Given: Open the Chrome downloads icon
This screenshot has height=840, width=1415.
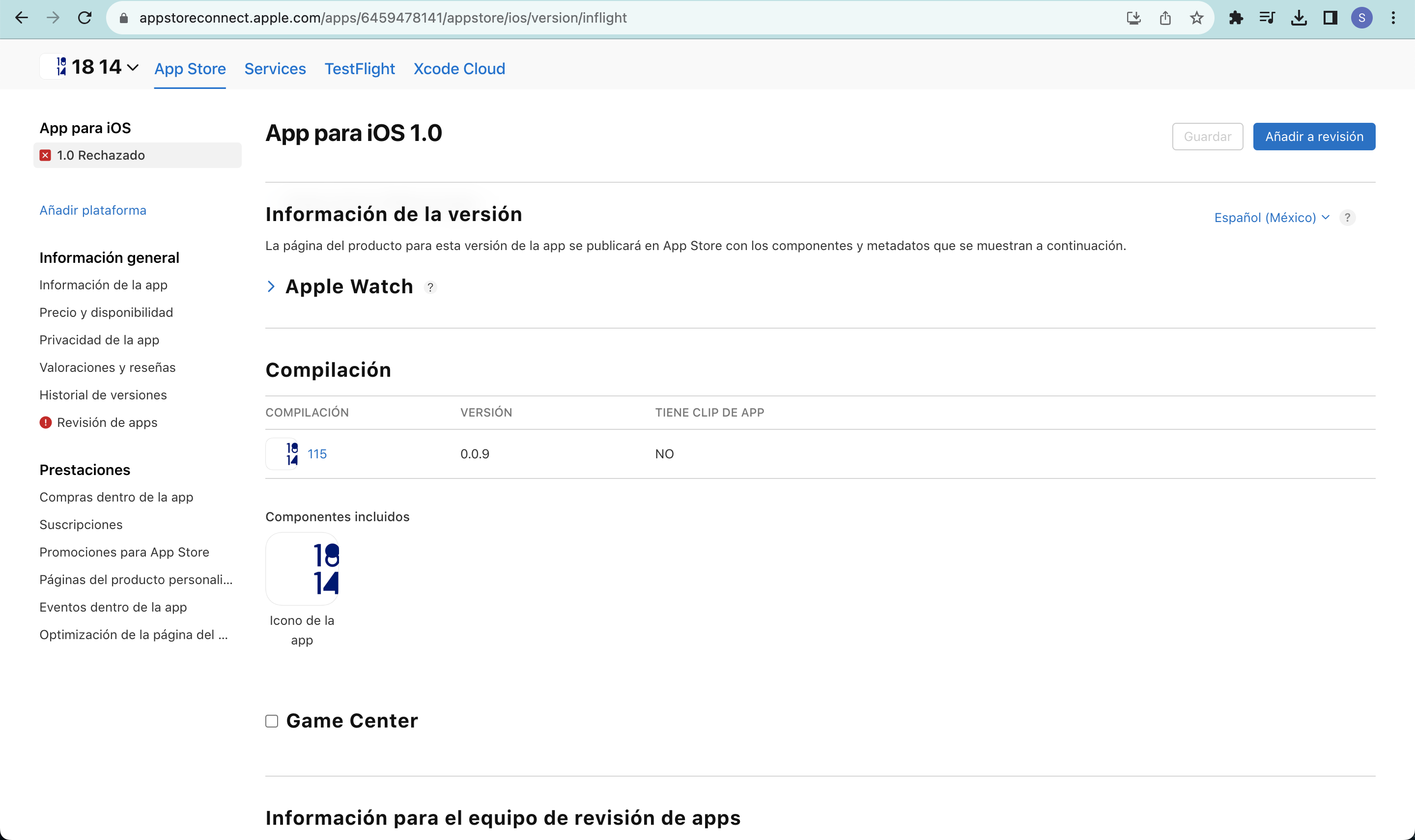Looking at the screenshot, I should (1299, 18).
